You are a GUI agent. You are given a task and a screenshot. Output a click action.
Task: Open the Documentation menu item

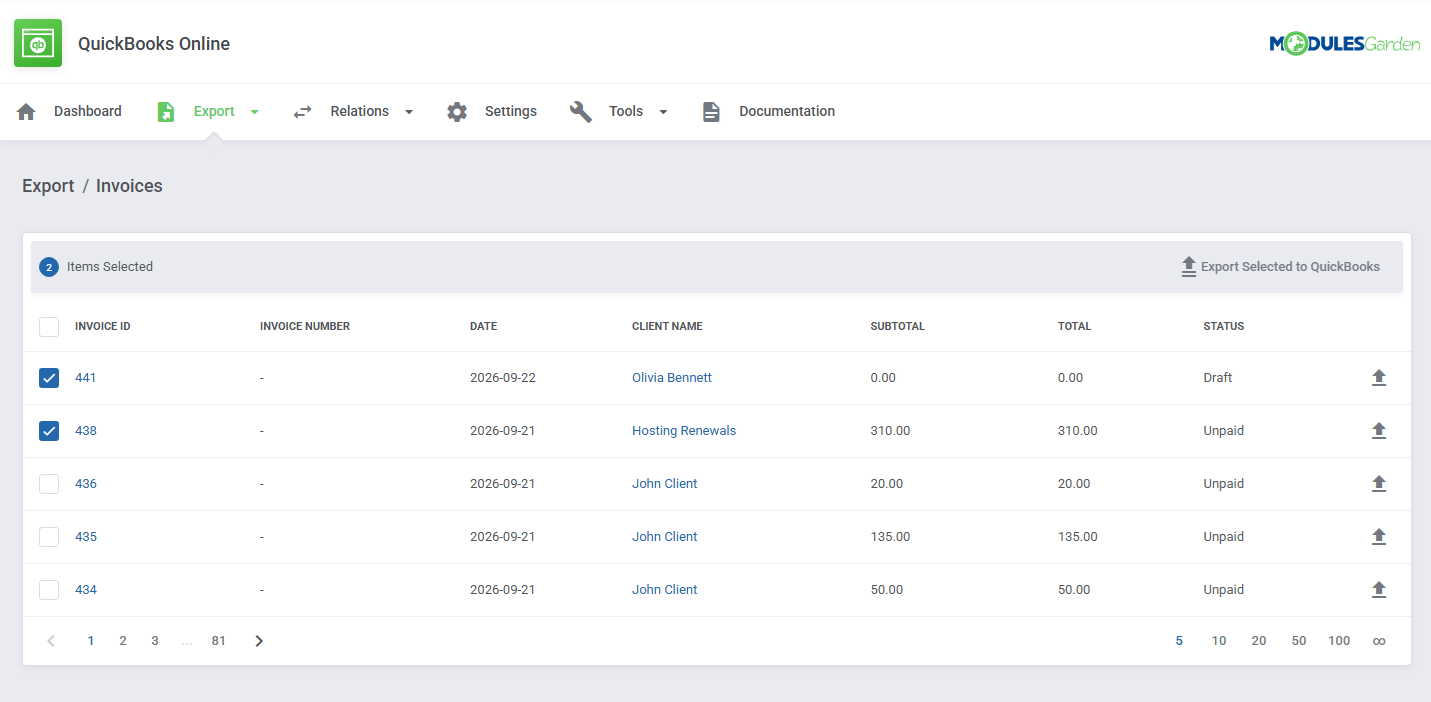click(x=787, y=111)
